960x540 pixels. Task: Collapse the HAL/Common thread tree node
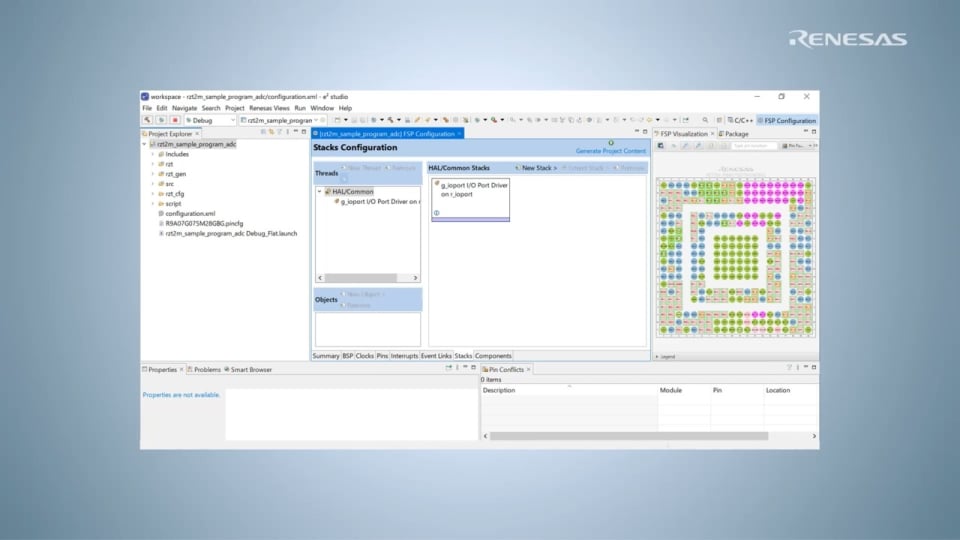[320, 191]
